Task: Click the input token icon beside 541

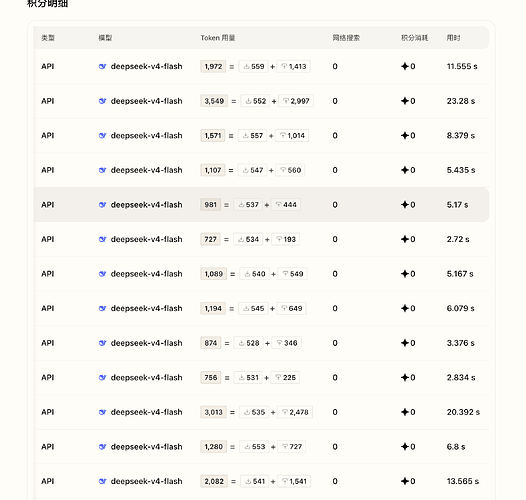Action: click(248, 481)
